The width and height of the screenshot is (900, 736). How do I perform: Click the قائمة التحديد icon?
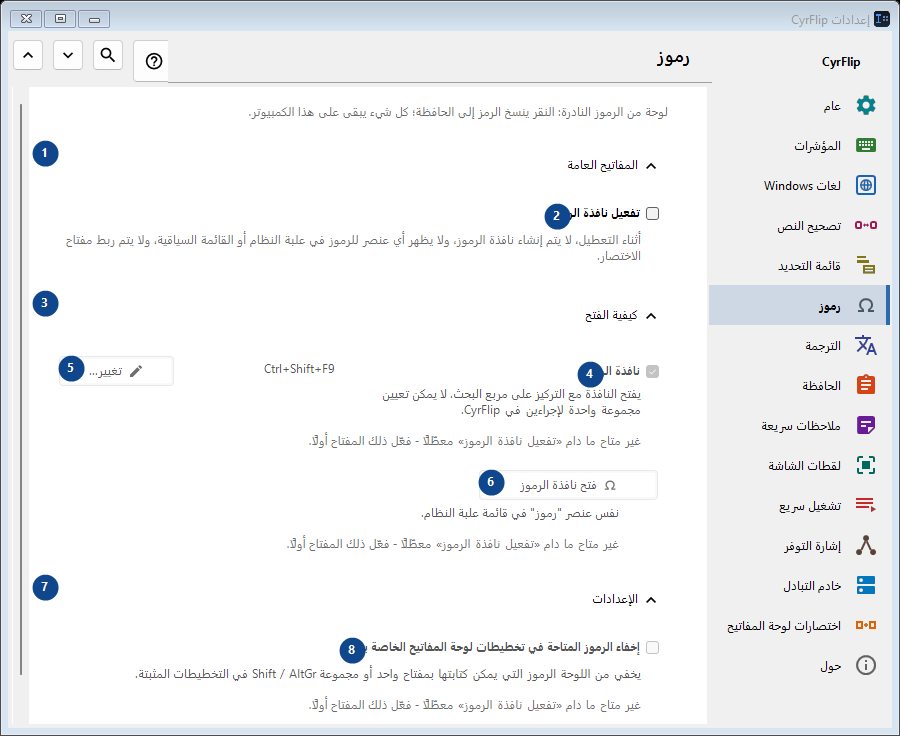coord(866,265)
